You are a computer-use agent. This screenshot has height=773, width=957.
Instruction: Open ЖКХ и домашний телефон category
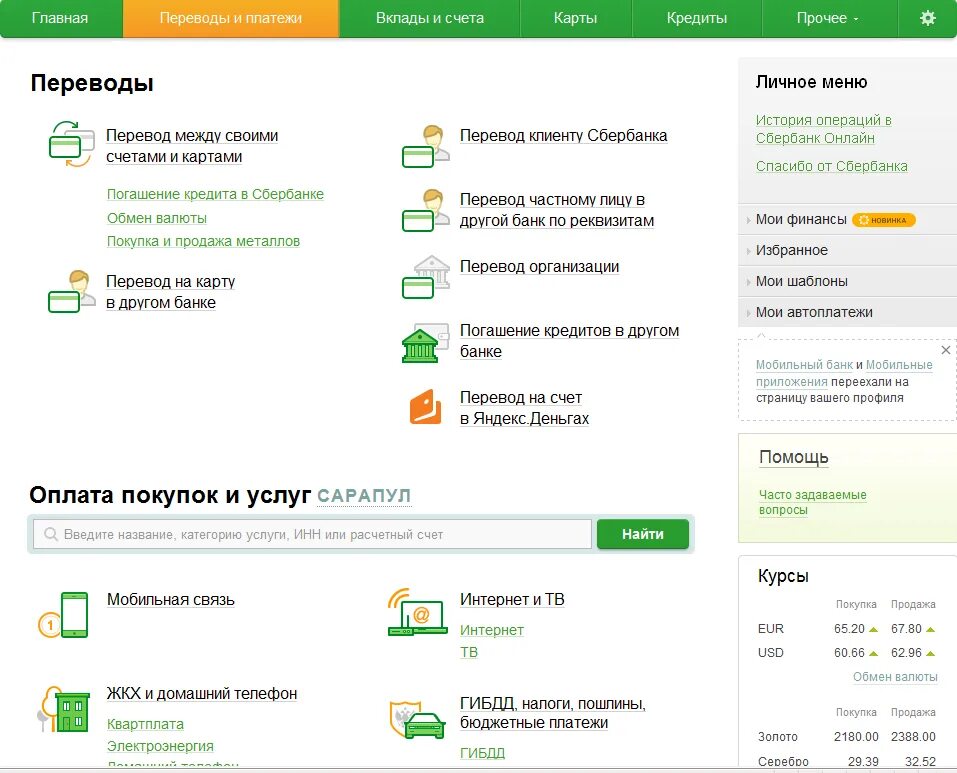[201, 694]
